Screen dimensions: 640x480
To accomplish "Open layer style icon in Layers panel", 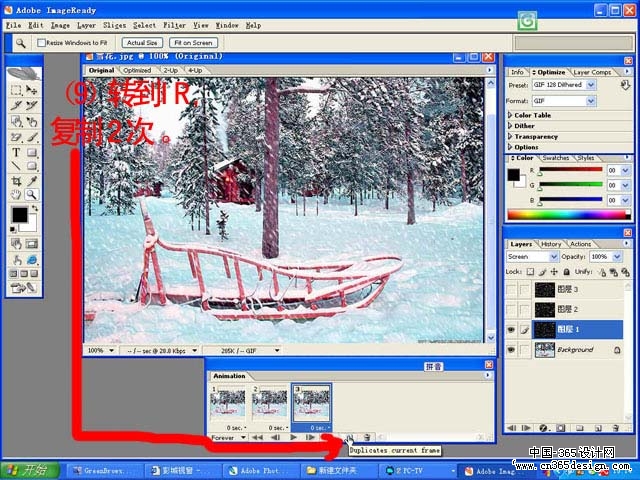I will (543, 428).
